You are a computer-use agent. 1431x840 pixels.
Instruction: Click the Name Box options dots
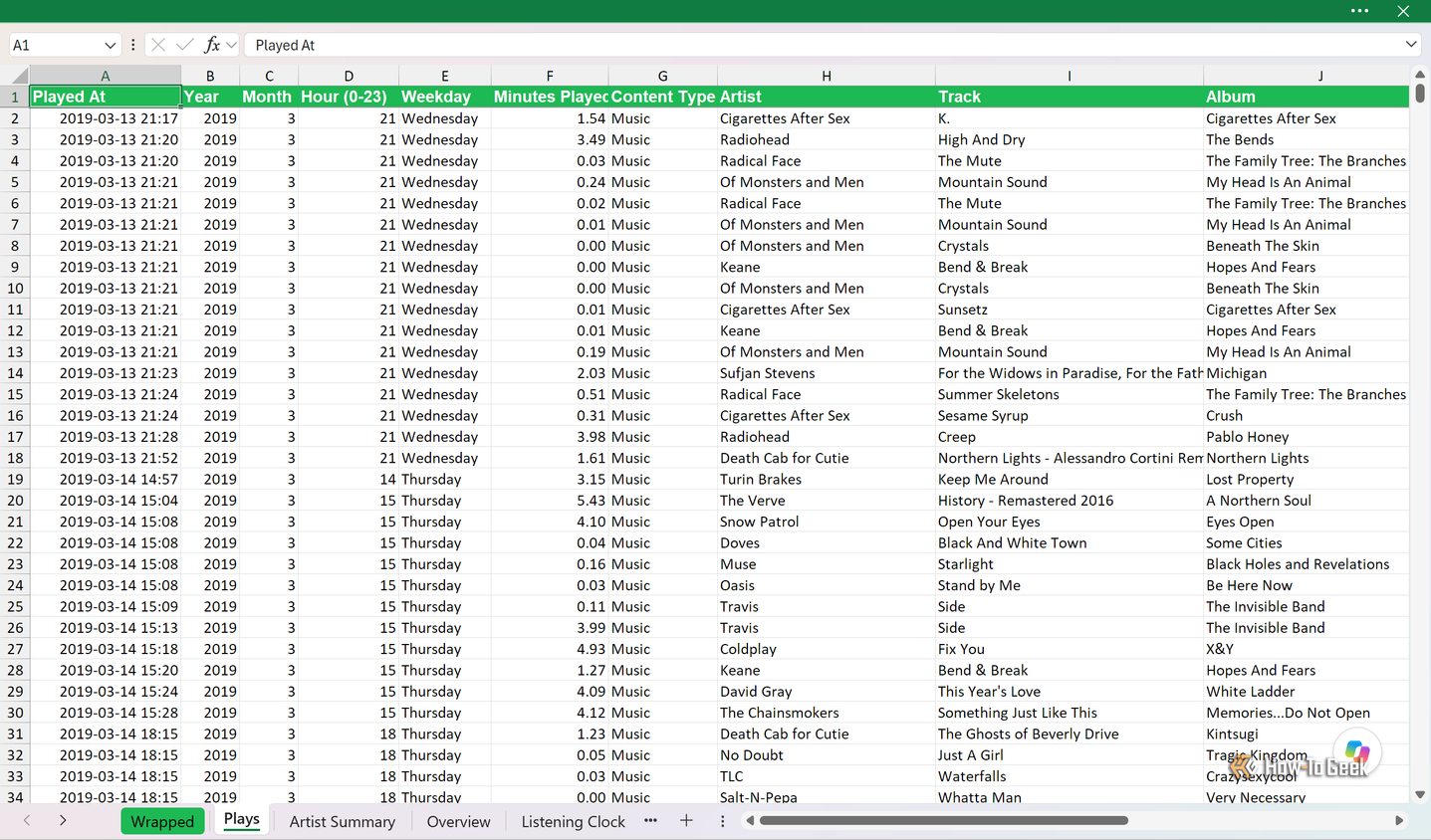(132, 45)
